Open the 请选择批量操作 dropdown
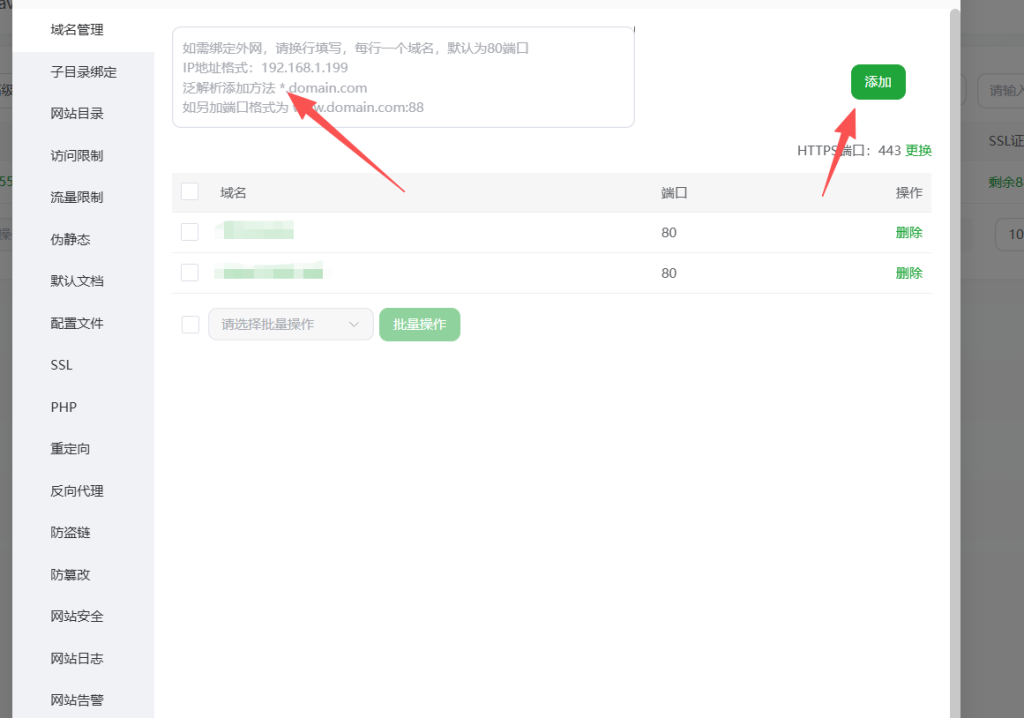 click(289, 324)
